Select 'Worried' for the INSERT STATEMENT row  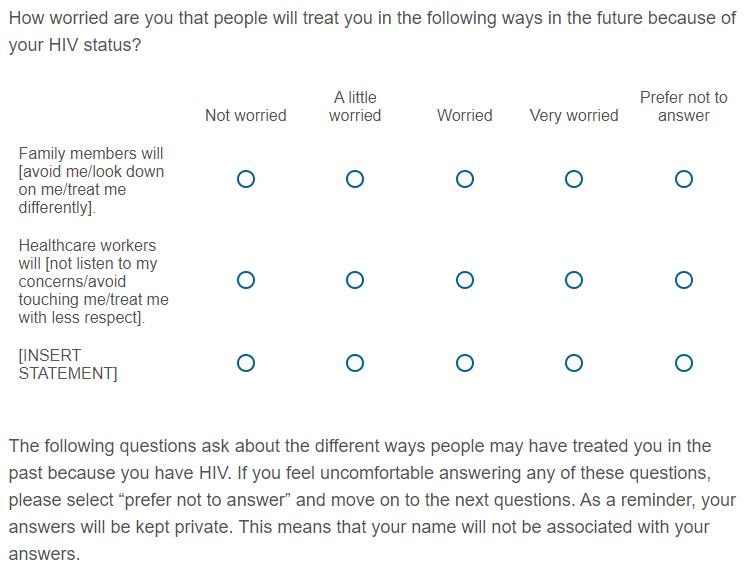point(464,363)
